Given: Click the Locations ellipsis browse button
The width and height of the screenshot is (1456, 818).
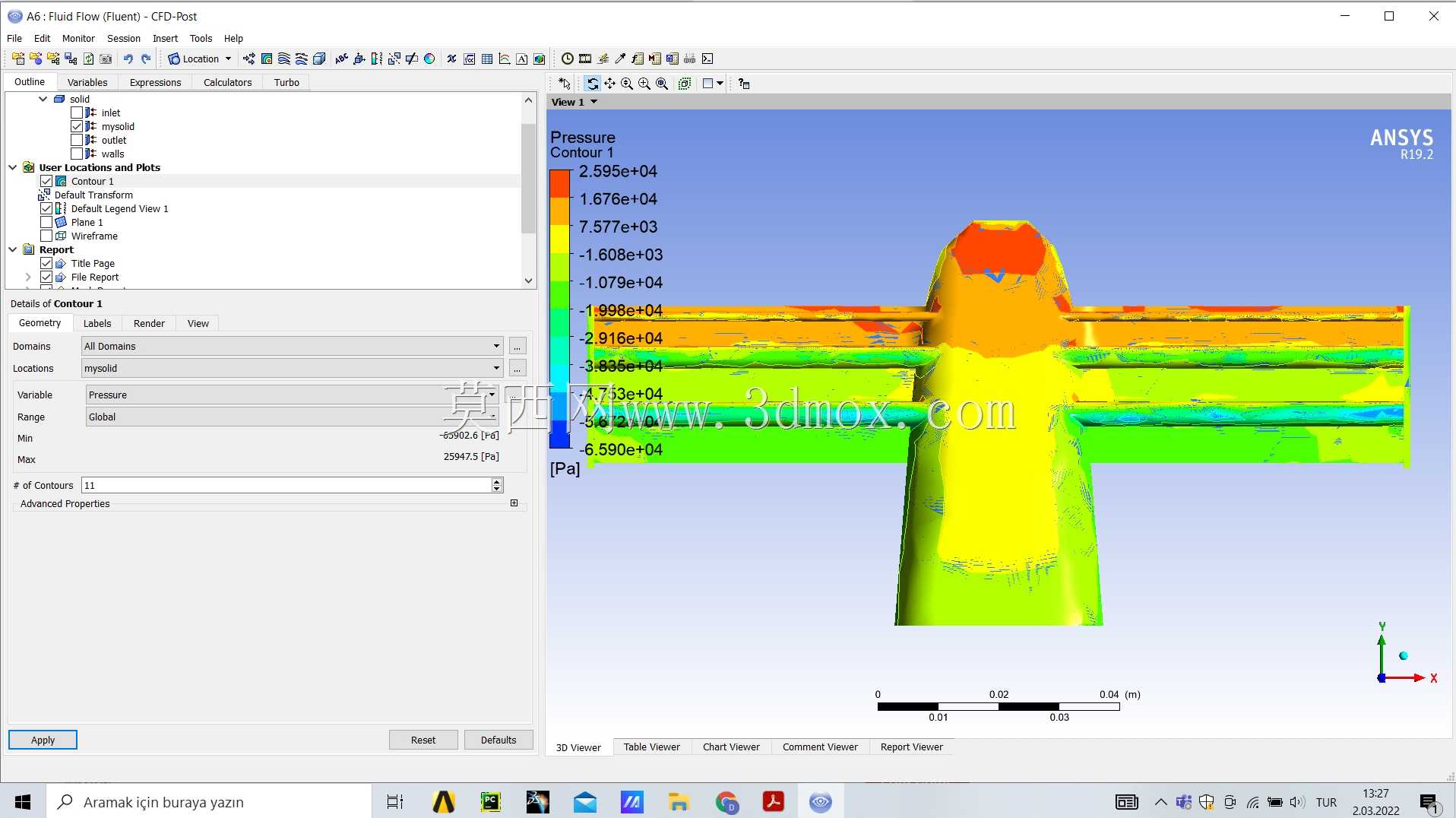Looking at the screenshot, I should coord(518,369).
